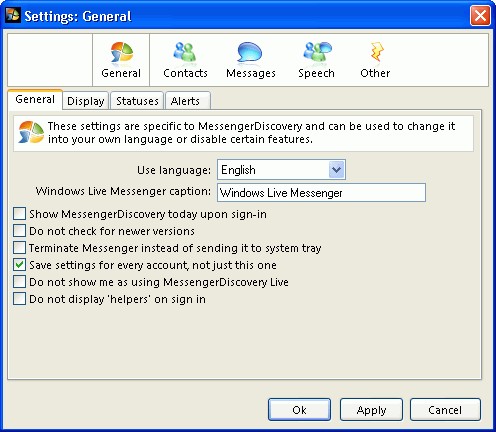Click the 'Windows Live Messenger caption:' label
Image resolution: width=496 pixels, height=432 pixels.
pos(123,191)
